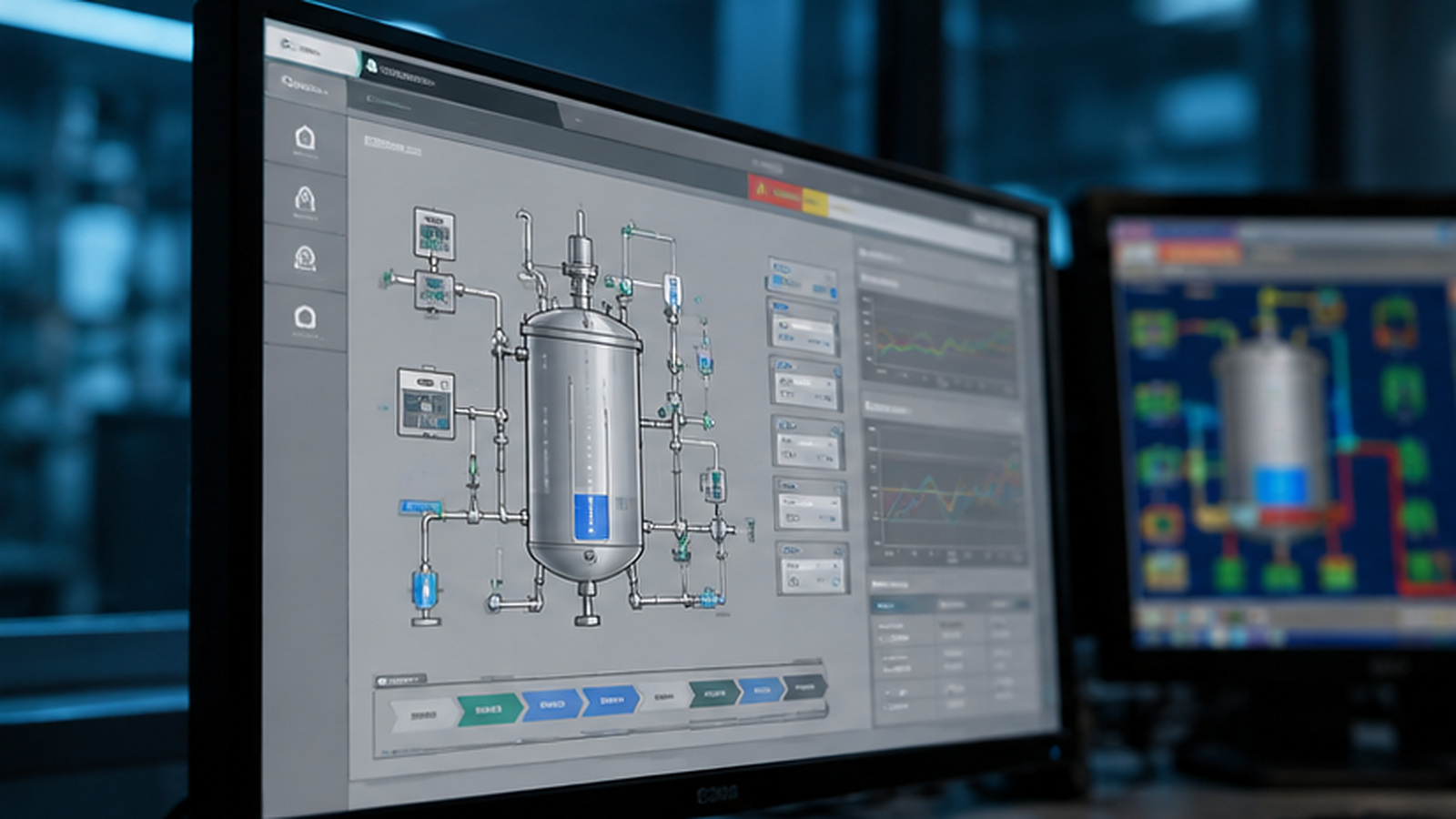Select the third sequence step in blue

click(551, 704)
